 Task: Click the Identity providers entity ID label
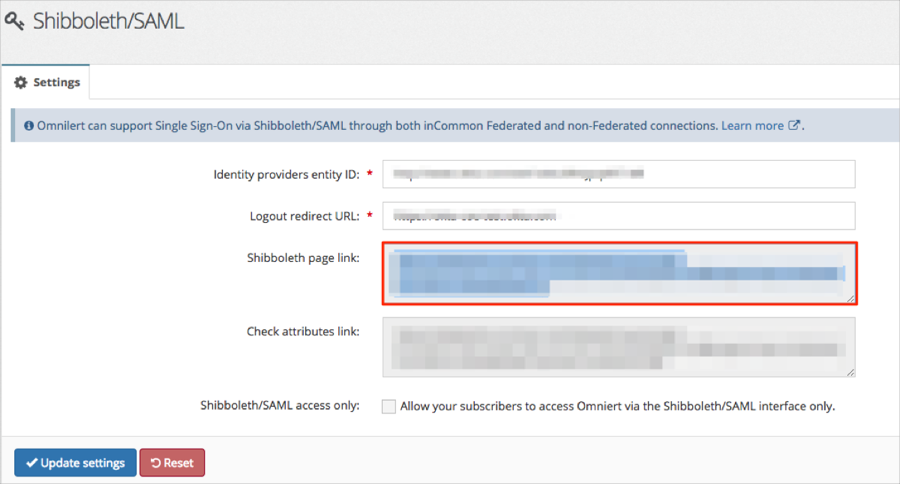(x=286, y=175)
